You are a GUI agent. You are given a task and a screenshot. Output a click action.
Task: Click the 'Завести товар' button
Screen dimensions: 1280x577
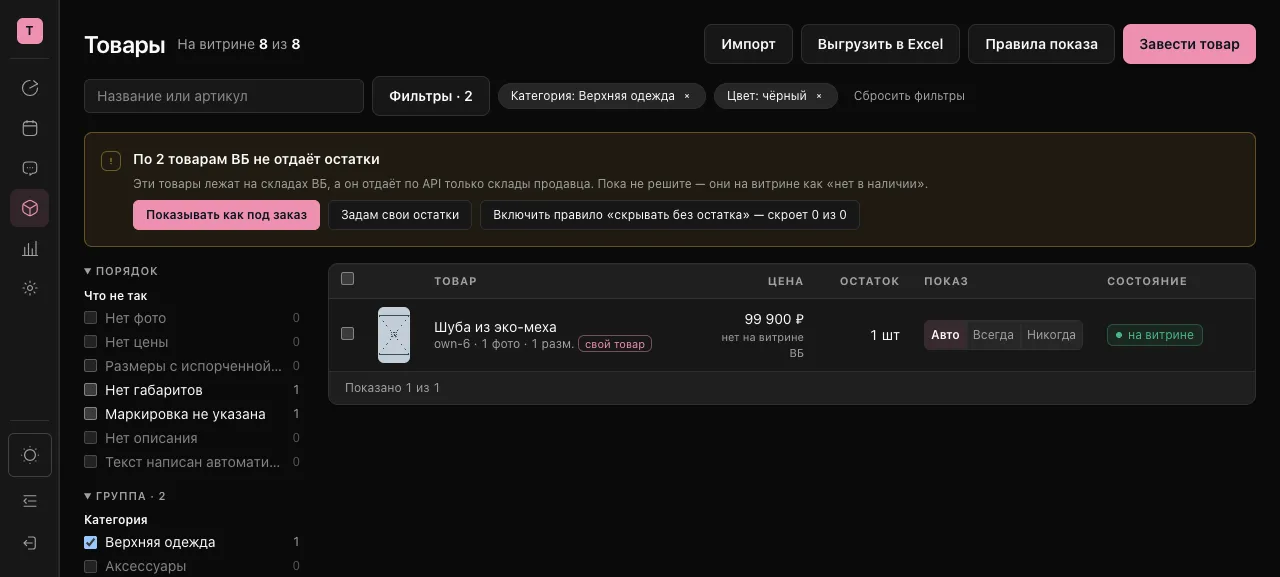click(x=1189, y=44)
